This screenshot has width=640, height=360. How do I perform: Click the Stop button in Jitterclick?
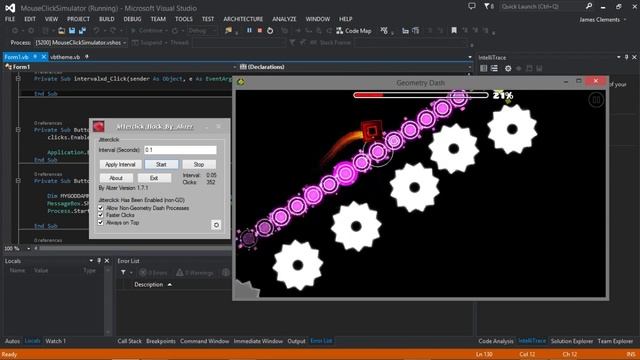(x=199, y=164)
